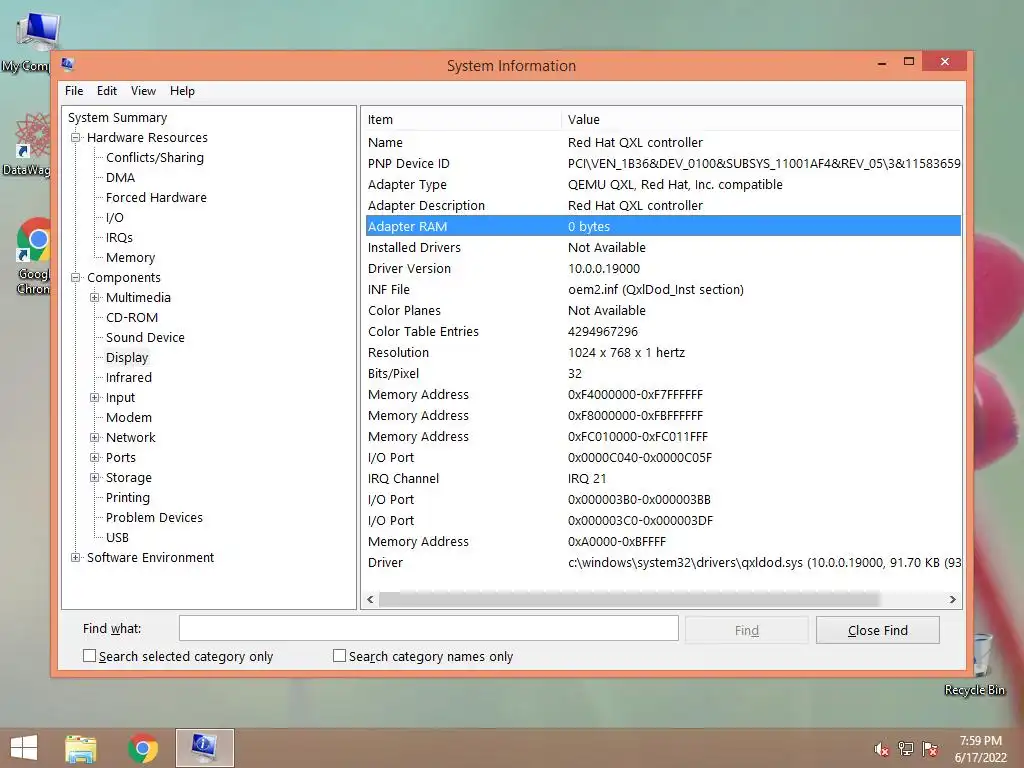This screenshot has width=1024, height=768.
Task: Click the details pane horizontal scrollbar thumb
Action: click(630, 600)
